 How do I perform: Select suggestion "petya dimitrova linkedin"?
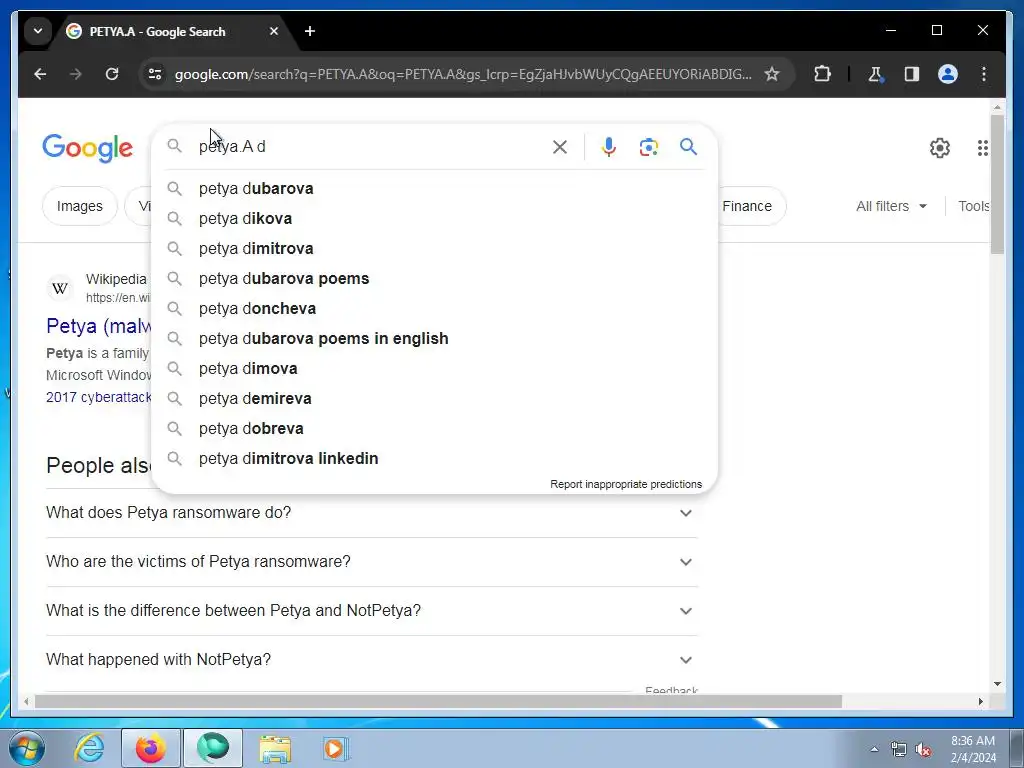click(434, 459)
